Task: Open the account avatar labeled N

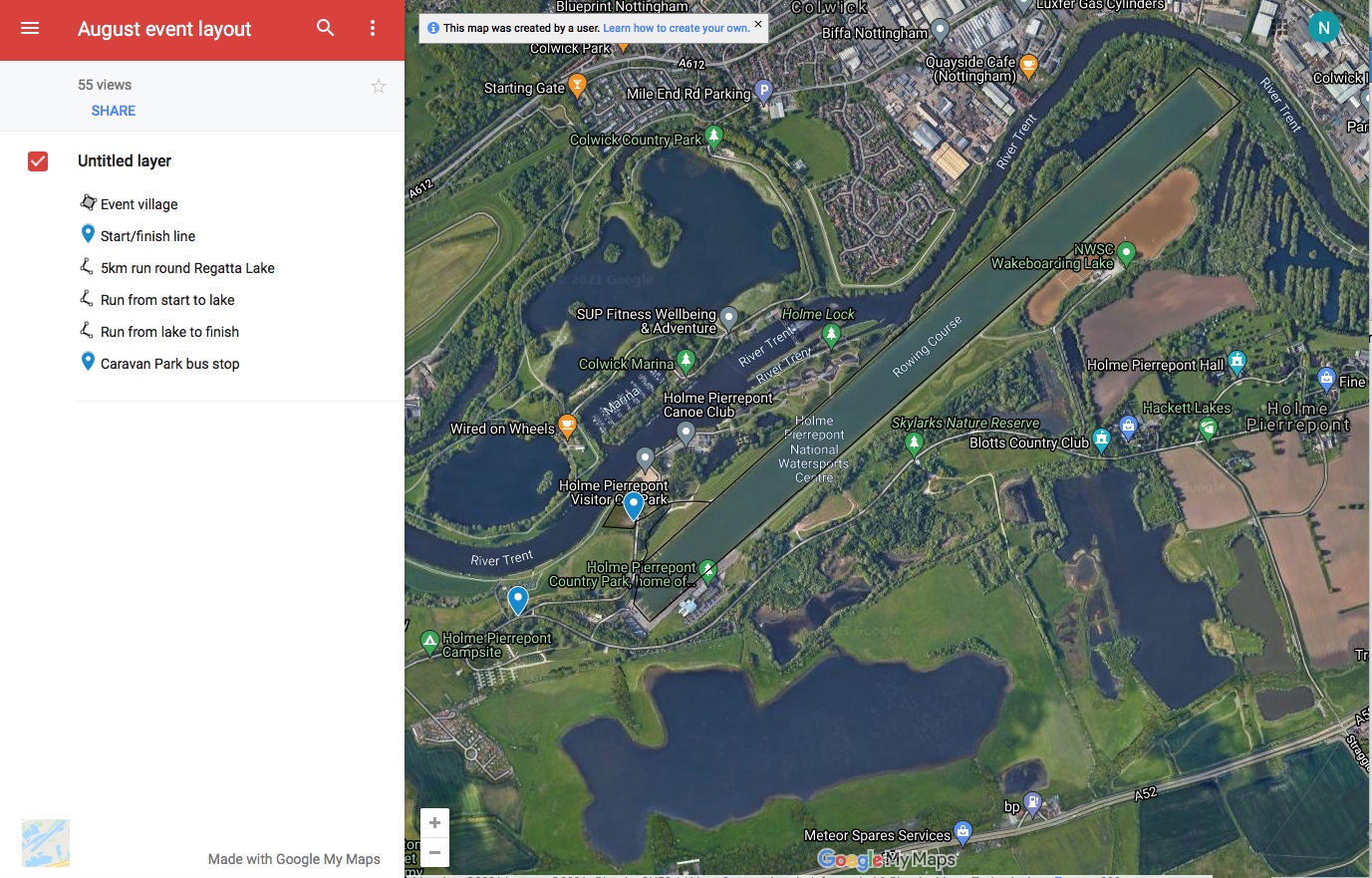Action: point(1323,28)
